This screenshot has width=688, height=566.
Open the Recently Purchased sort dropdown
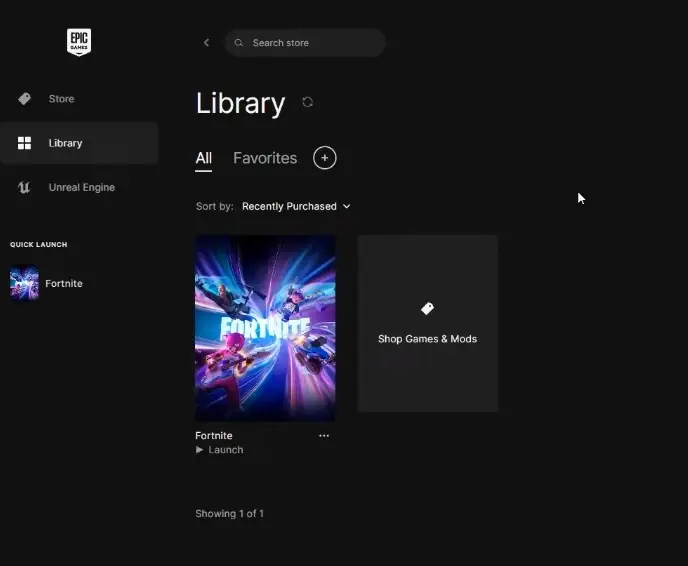(x=296, y=206)
